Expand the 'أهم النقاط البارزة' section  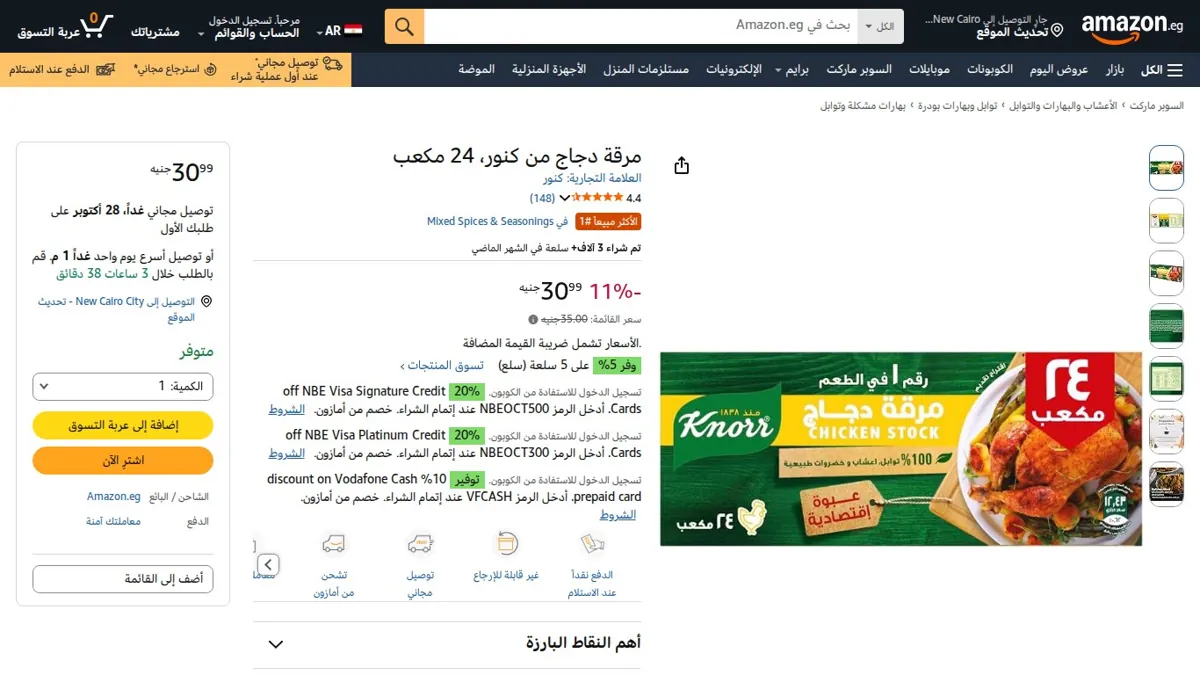tap(447, 644)
